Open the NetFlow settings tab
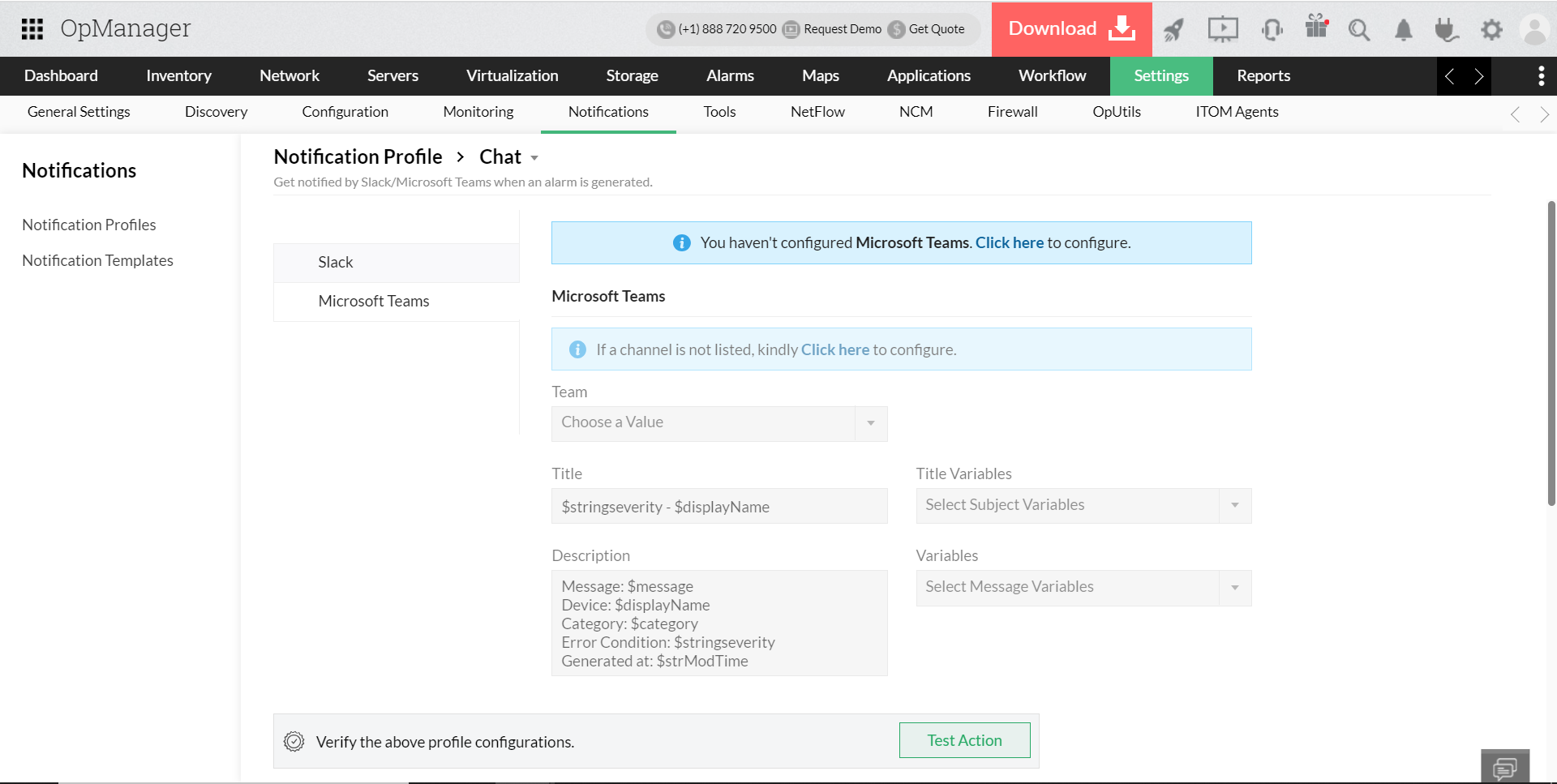 tap(817, 112)
